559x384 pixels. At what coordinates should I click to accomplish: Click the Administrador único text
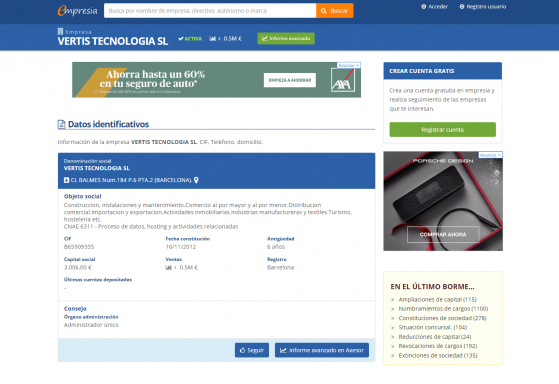click(x=91, y=325)
